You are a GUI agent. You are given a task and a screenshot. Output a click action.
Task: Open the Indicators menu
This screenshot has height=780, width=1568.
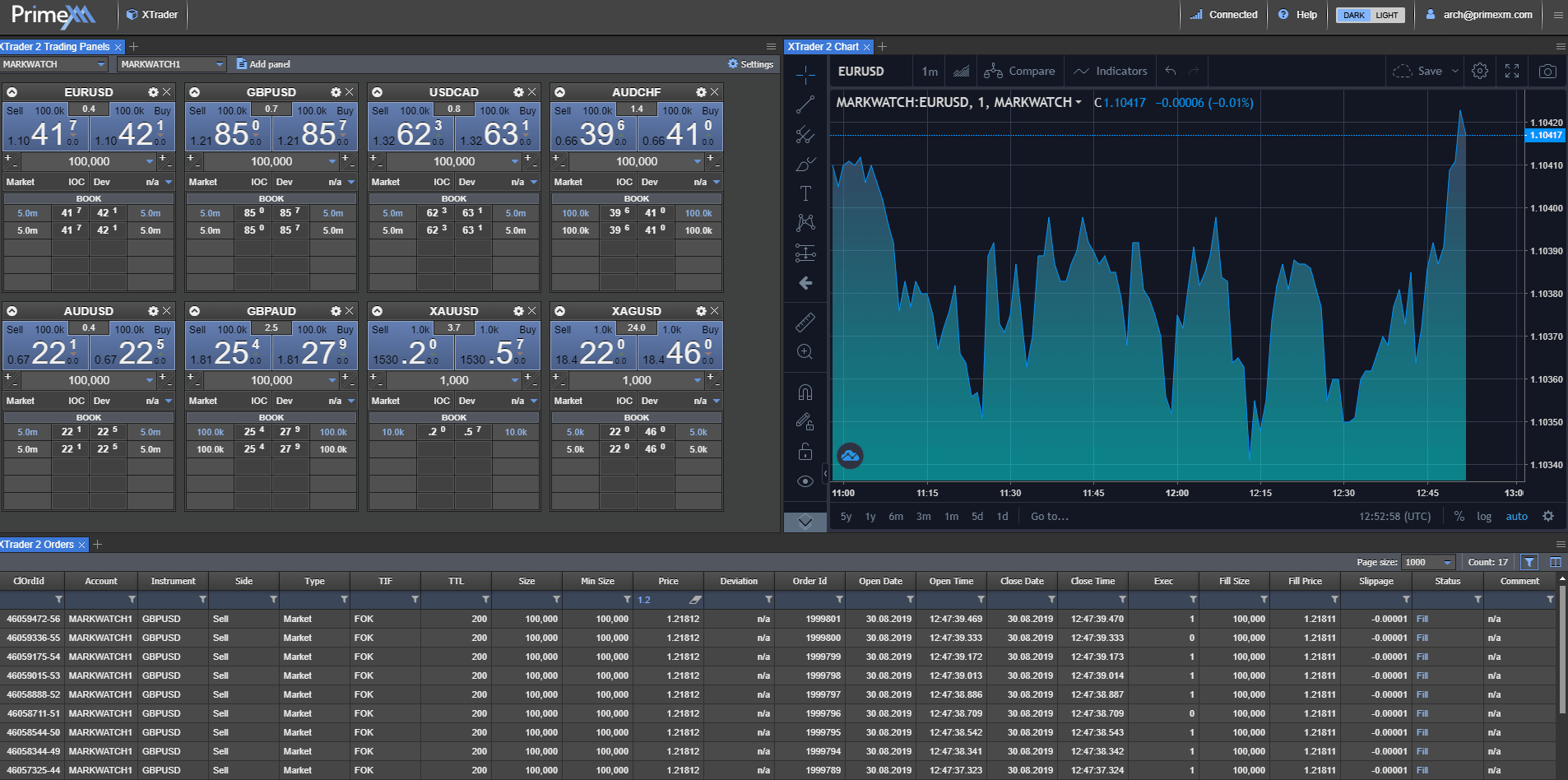pos(1111,72)
